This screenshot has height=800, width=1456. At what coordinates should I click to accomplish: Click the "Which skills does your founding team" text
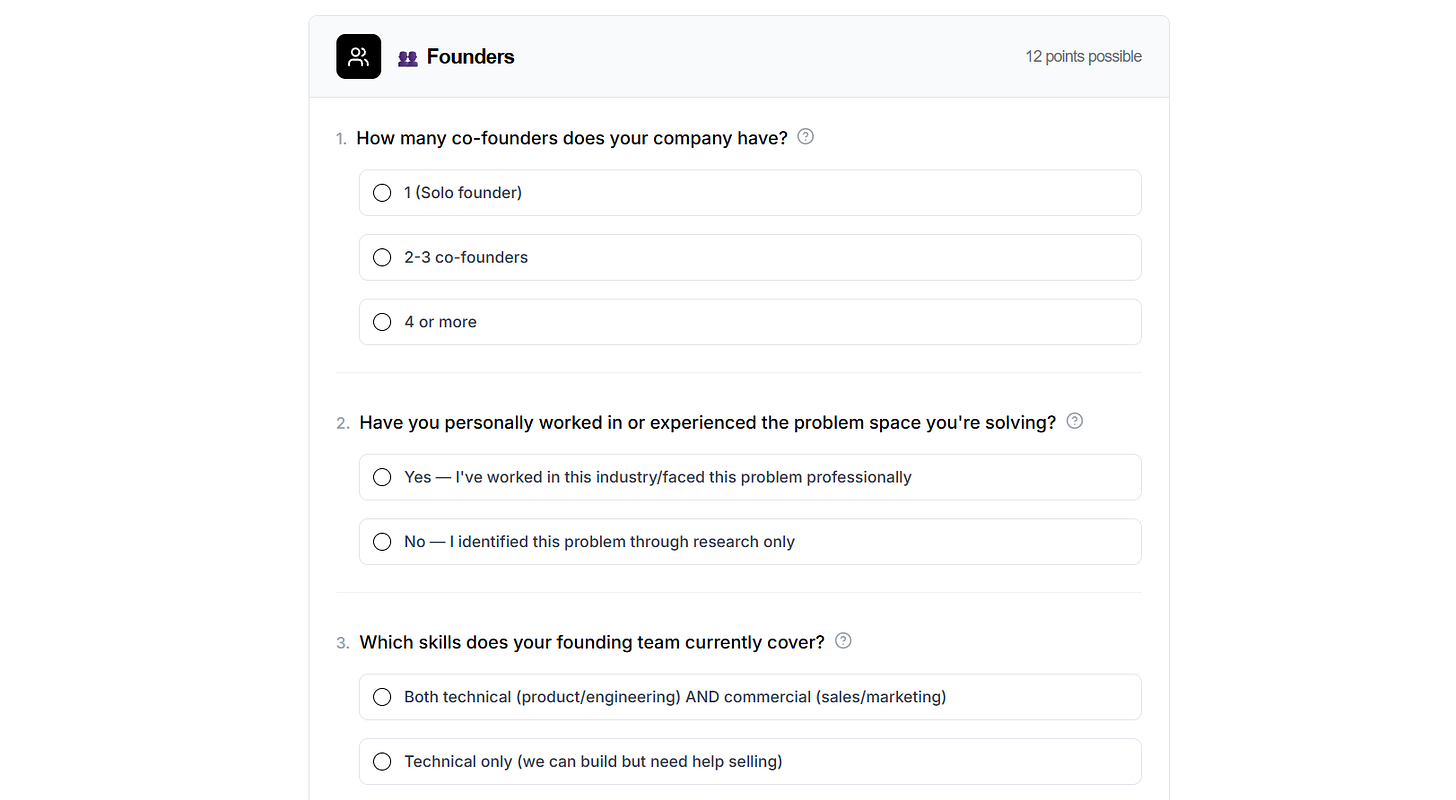[x=592, y=642]
